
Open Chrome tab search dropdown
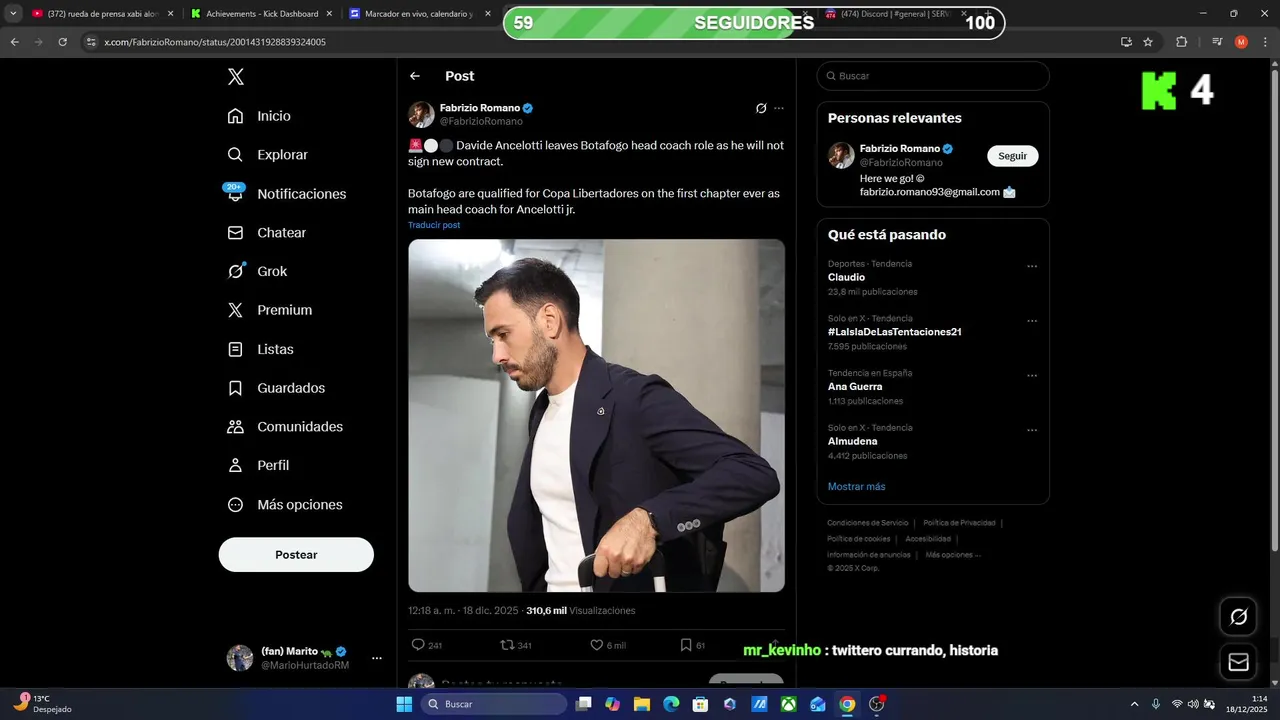(x=13, y=14)
